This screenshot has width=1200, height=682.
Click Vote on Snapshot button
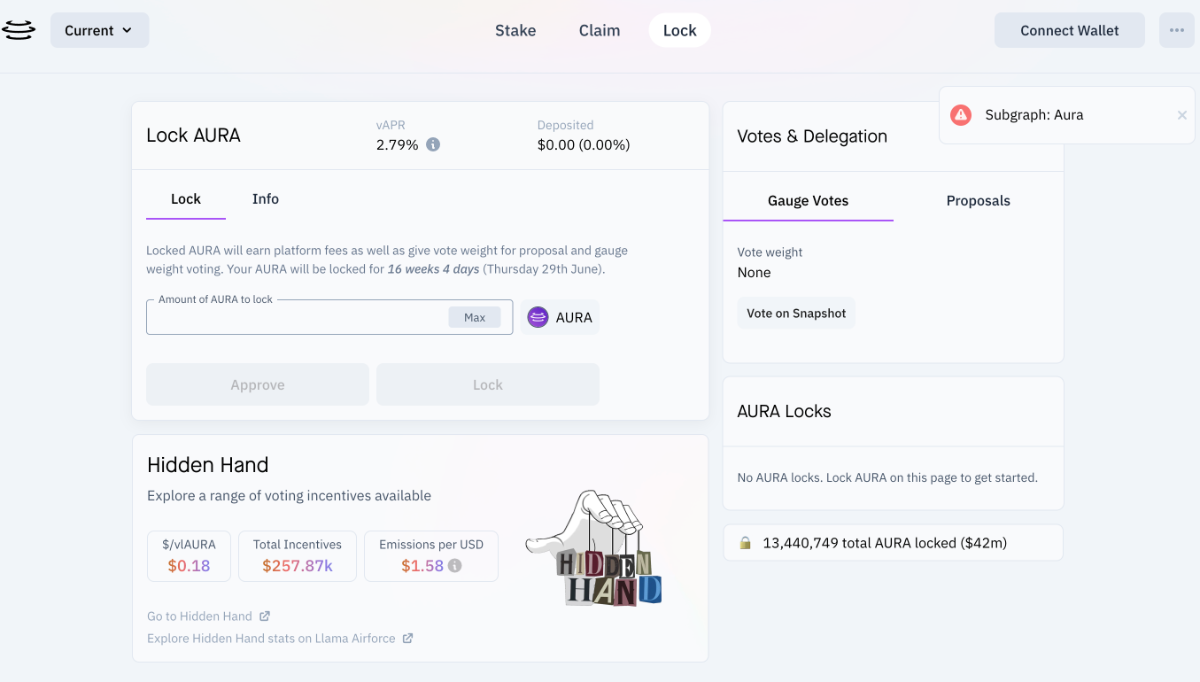(x=796, y=313)
